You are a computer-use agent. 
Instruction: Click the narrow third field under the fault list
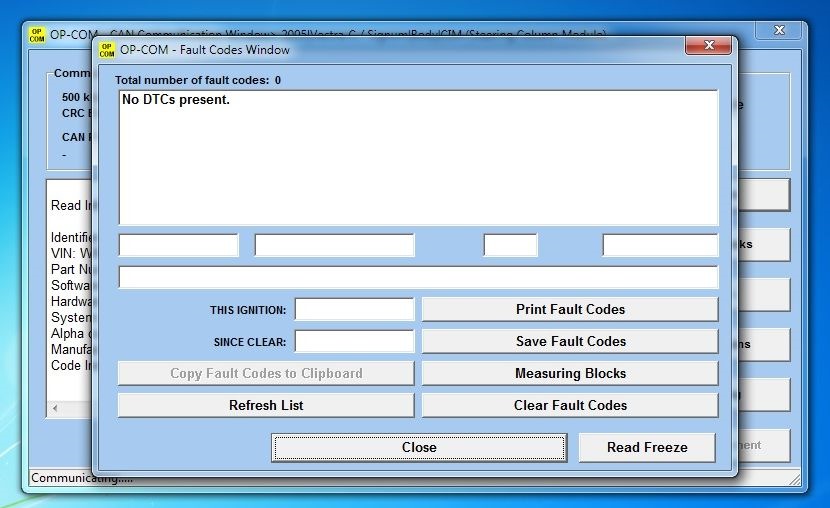coord(510,246)
